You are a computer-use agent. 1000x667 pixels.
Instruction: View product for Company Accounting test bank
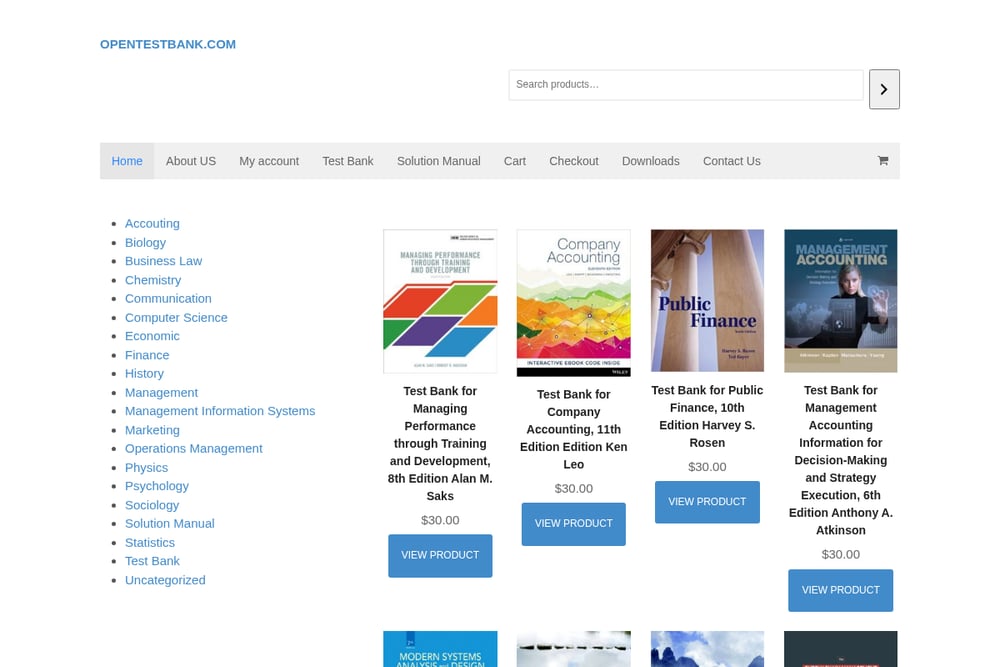click(x=573, y=524)
